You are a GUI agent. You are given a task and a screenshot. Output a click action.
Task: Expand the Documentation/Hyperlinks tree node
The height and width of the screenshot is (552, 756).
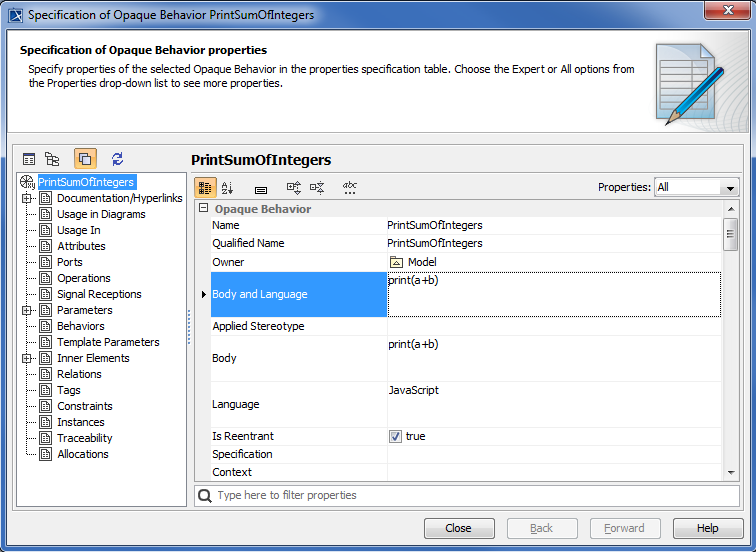[28, 198]
